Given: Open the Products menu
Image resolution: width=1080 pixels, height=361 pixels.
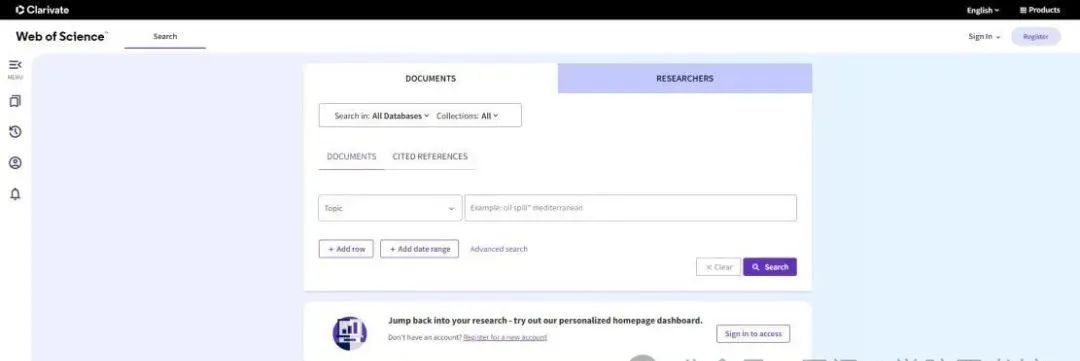Looking at the screenshot, I should pyautogui.click(x=1040, y=10).
